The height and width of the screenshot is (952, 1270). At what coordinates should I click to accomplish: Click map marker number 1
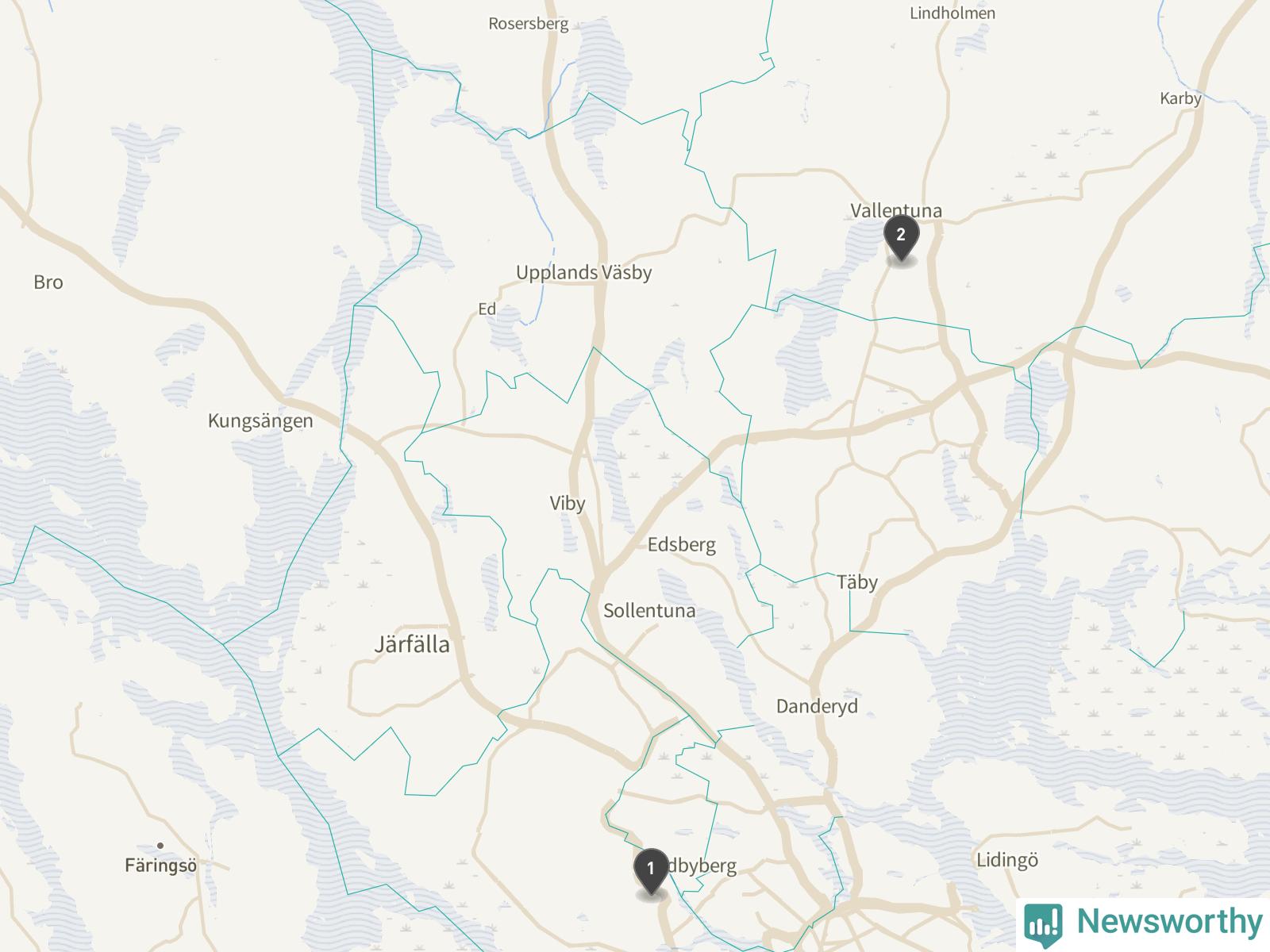click(651, 870)
